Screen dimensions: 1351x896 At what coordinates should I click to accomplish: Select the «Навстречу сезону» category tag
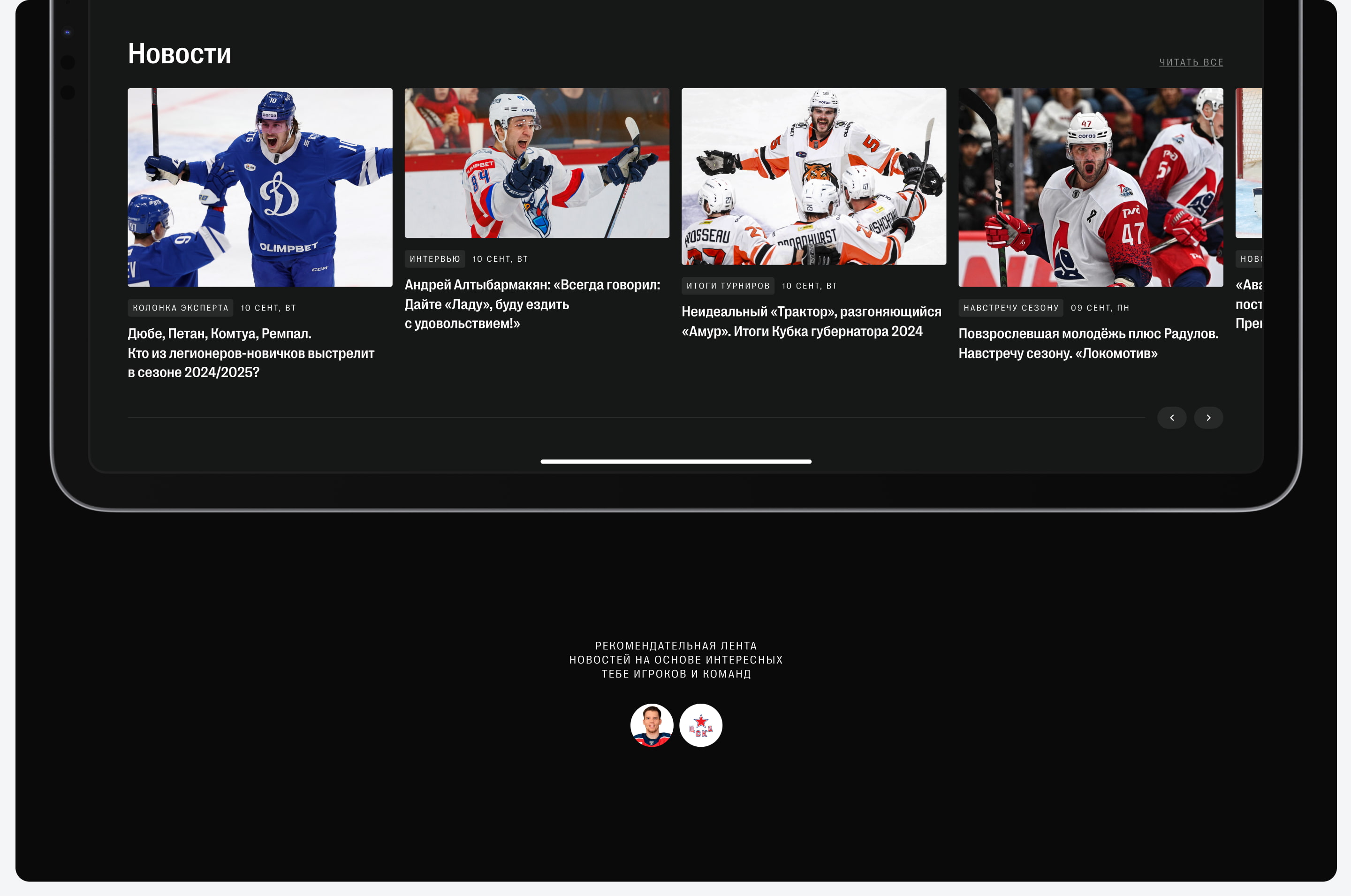point(1010,308)
